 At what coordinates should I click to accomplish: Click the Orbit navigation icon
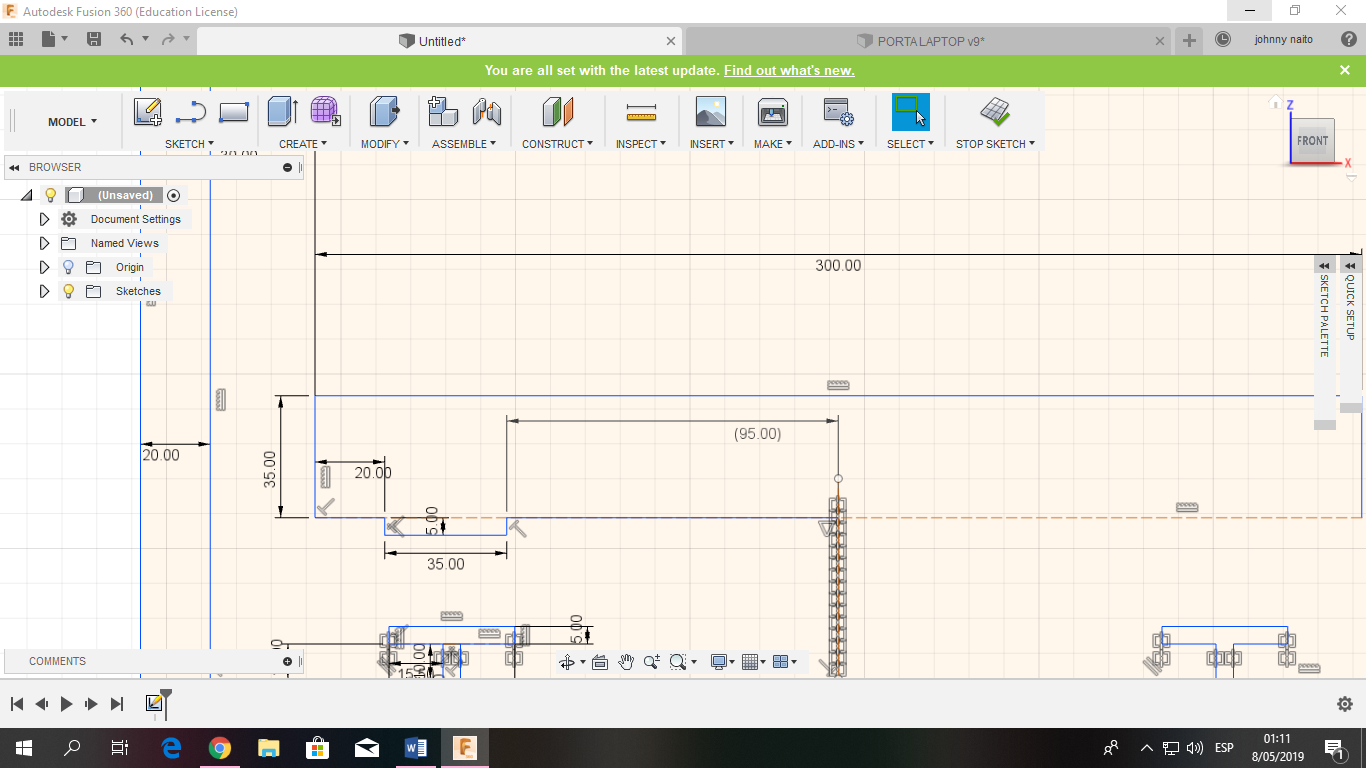(x=567, y=662)
